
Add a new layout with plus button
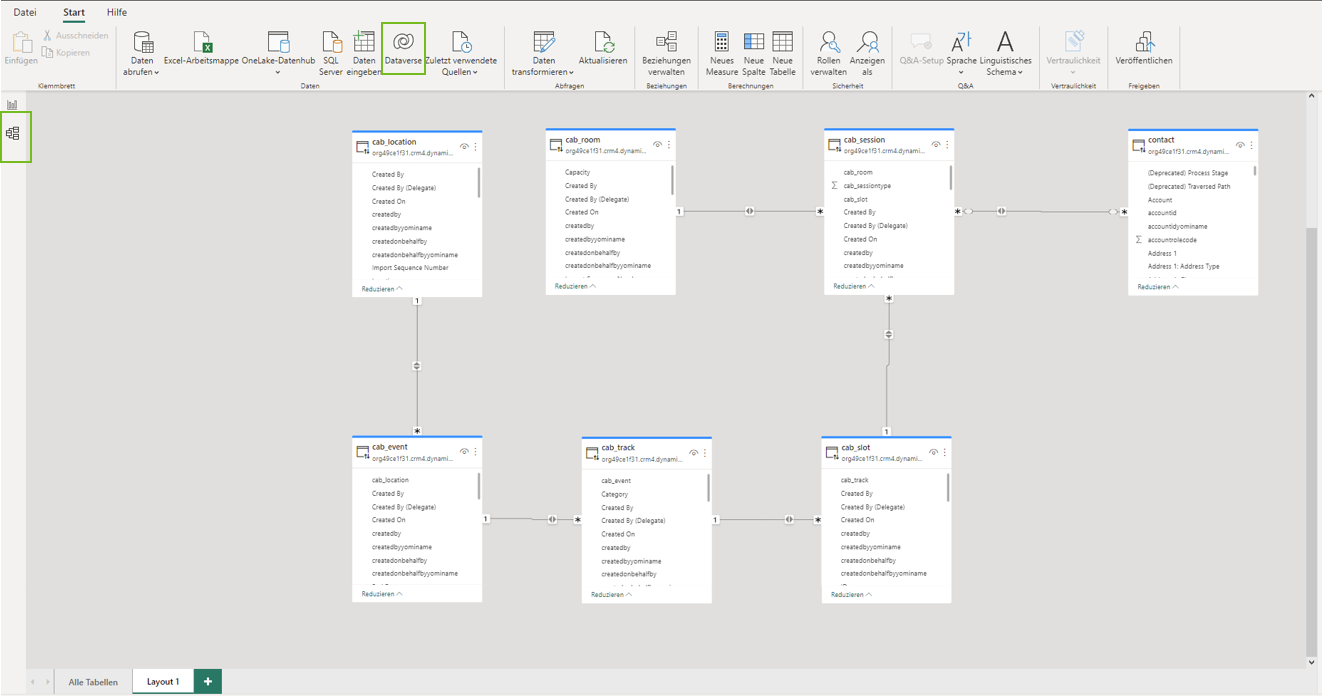[208, 682]
